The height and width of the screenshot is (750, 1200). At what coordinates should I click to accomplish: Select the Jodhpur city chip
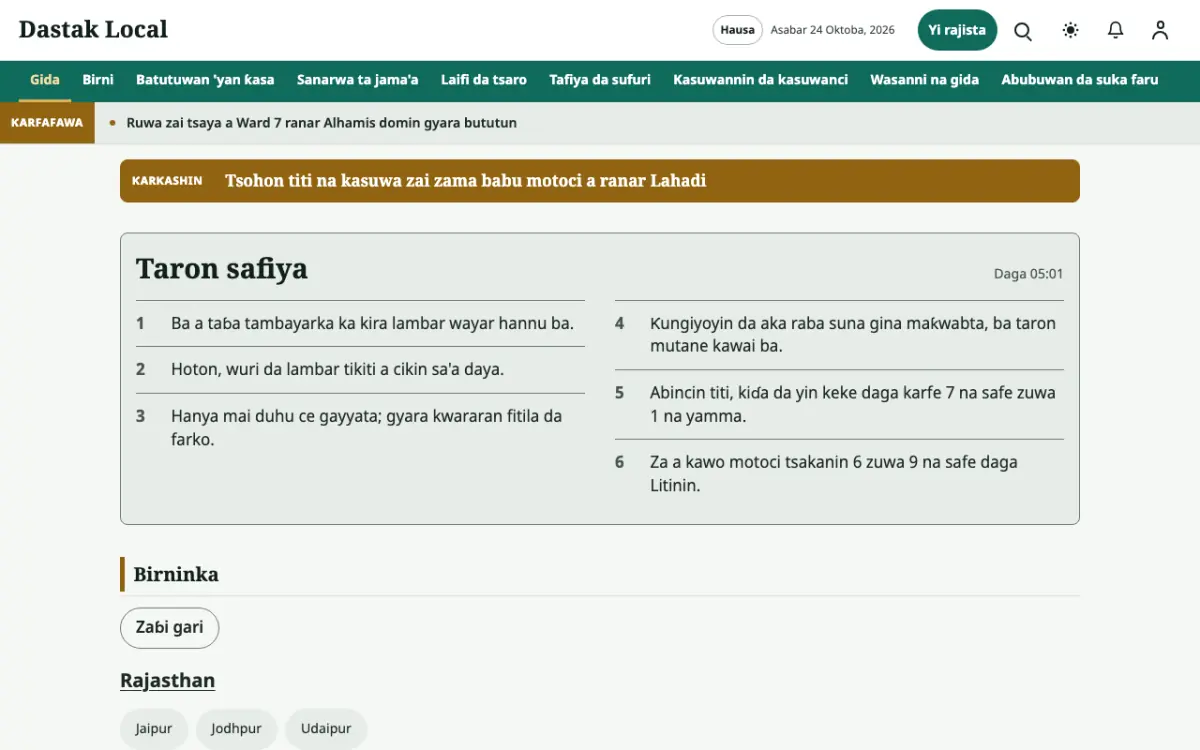click(236, 729)
